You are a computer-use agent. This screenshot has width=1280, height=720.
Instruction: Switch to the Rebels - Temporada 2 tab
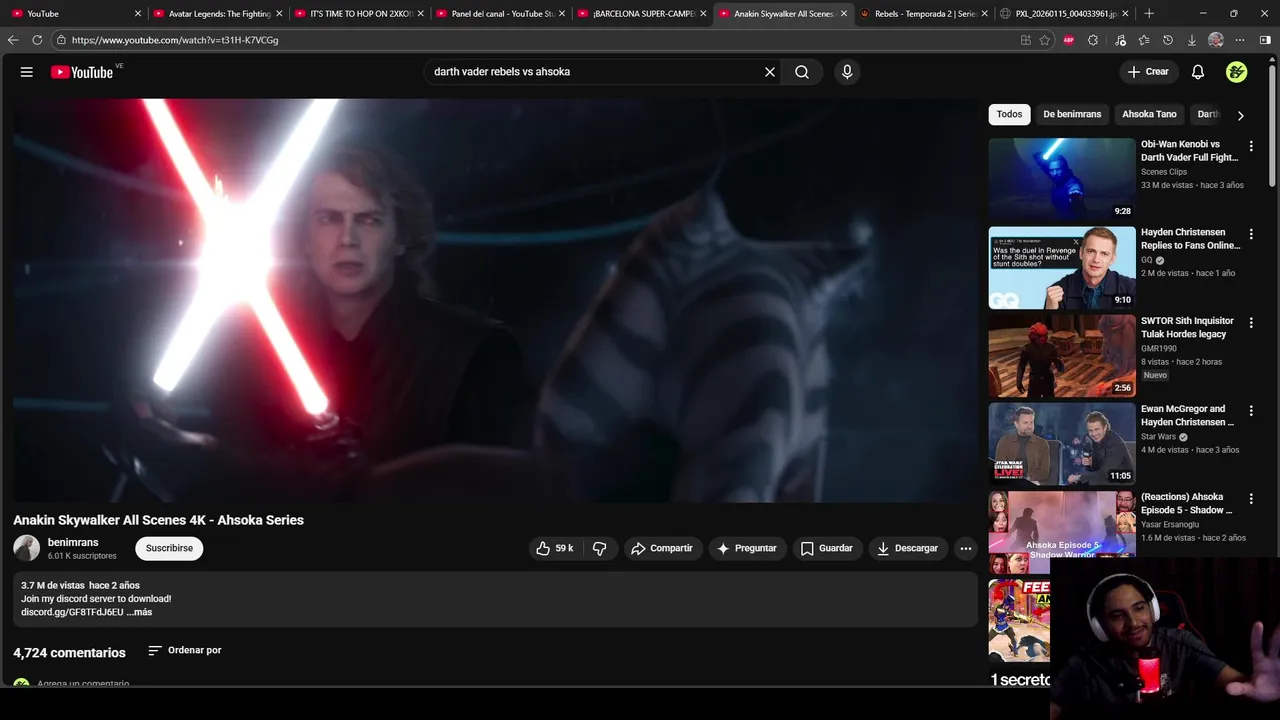[x=924, y=14]
